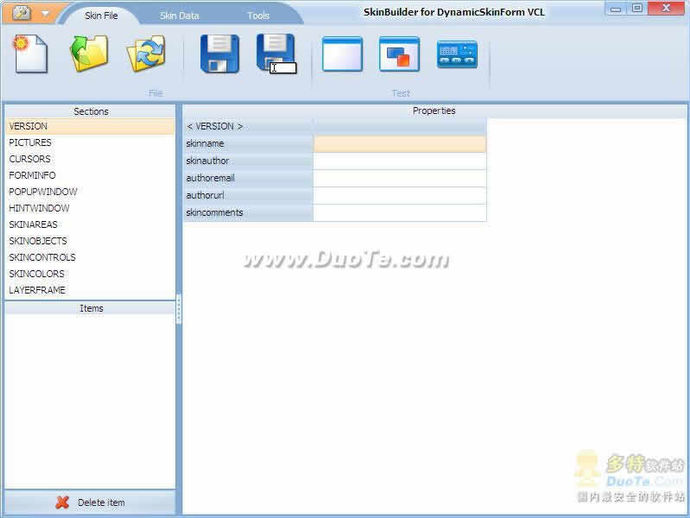Close the SkinBuilder window
Image resolution: width=690 pixels, height=518 pixels.
(666, 8)
